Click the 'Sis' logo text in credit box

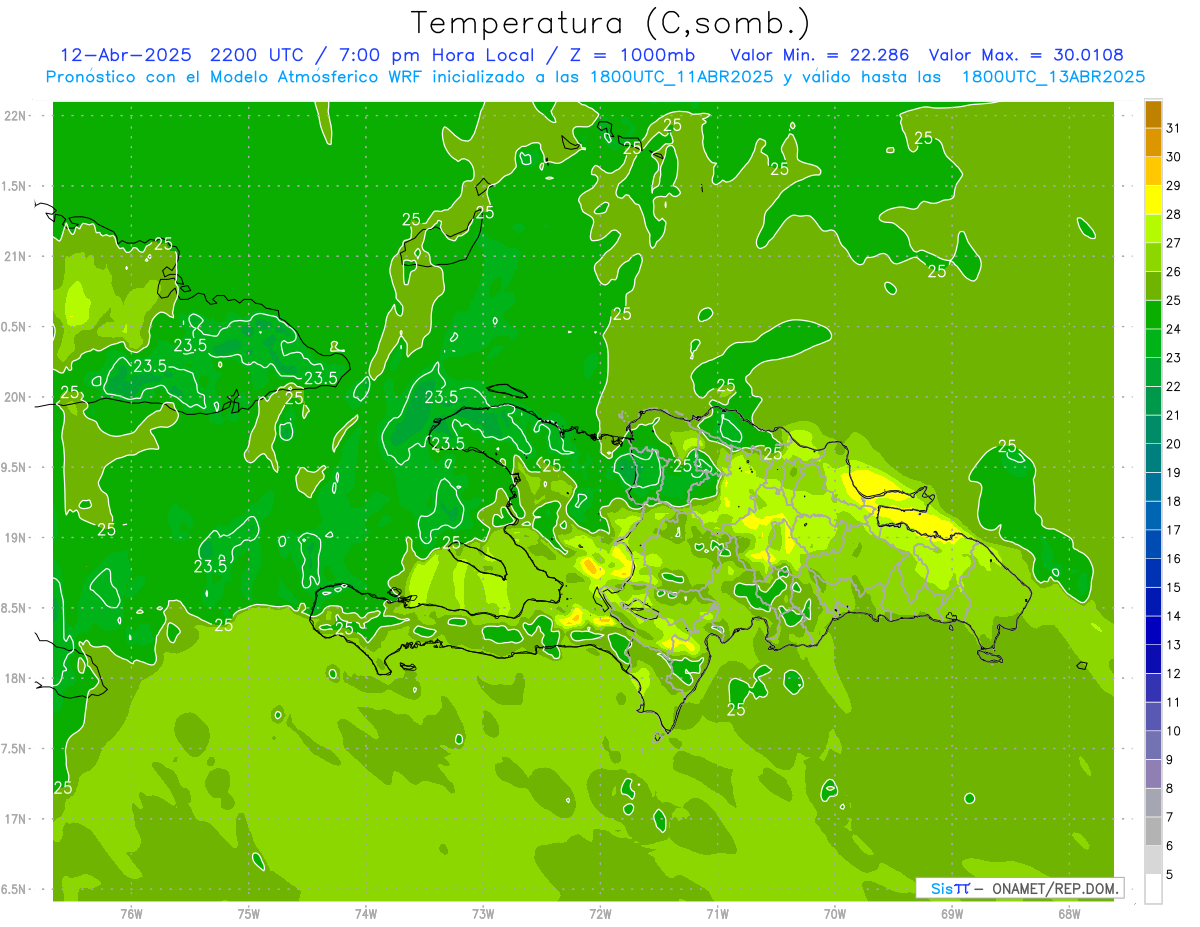(x=943, y=888)
